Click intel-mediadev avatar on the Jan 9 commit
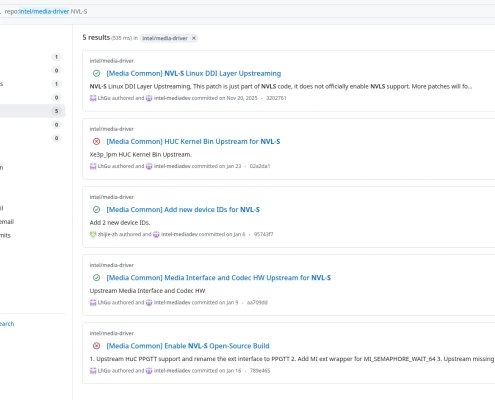The image size is (495, 400). [x=149, y=302]
